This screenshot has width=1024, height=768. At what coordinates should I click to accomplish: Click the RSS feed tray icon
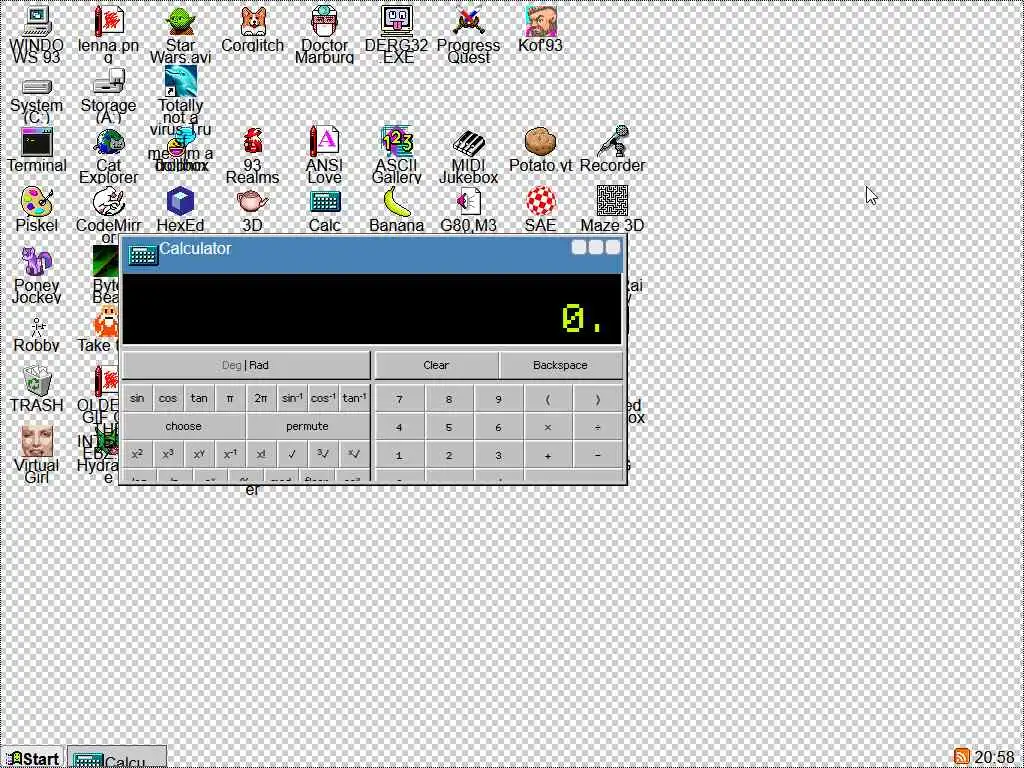click(x=961, y=756)
